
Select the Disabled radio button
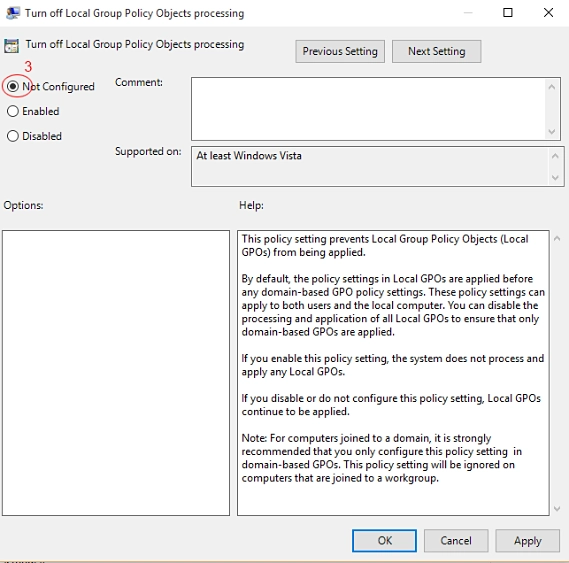(13, 136)
